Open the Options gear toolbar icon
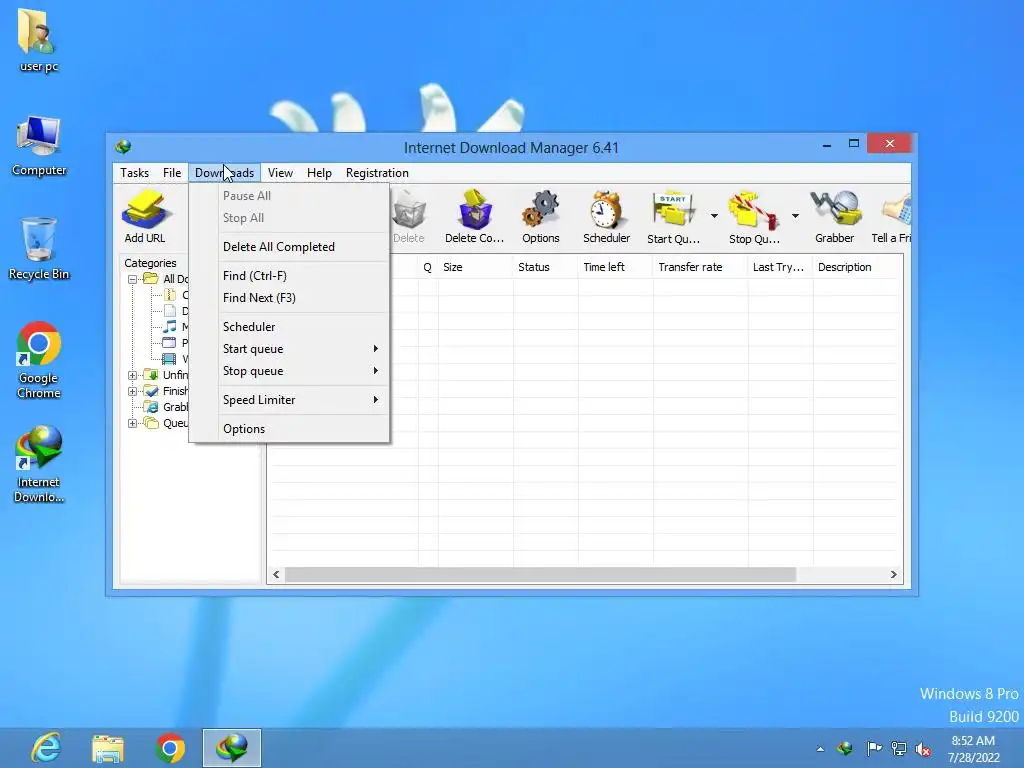1024x768 pixels. [541, 216]
